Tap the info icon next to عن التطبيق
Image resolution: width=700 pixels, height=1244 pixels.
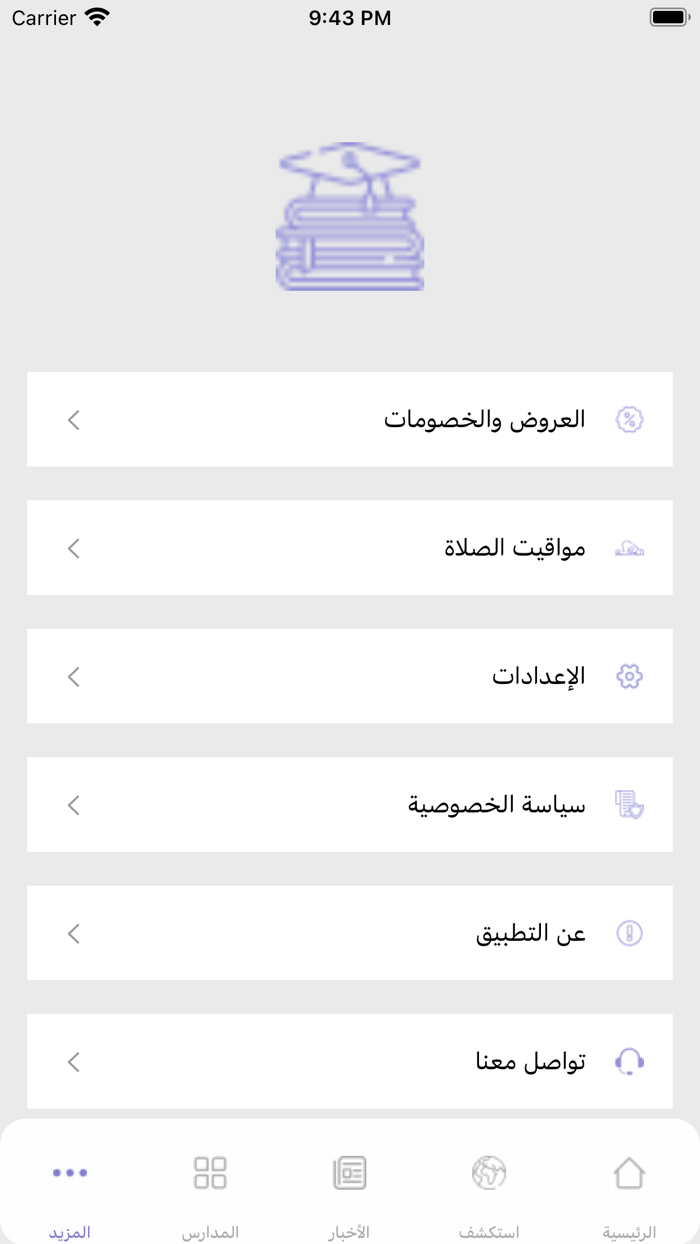click(629, 933)
